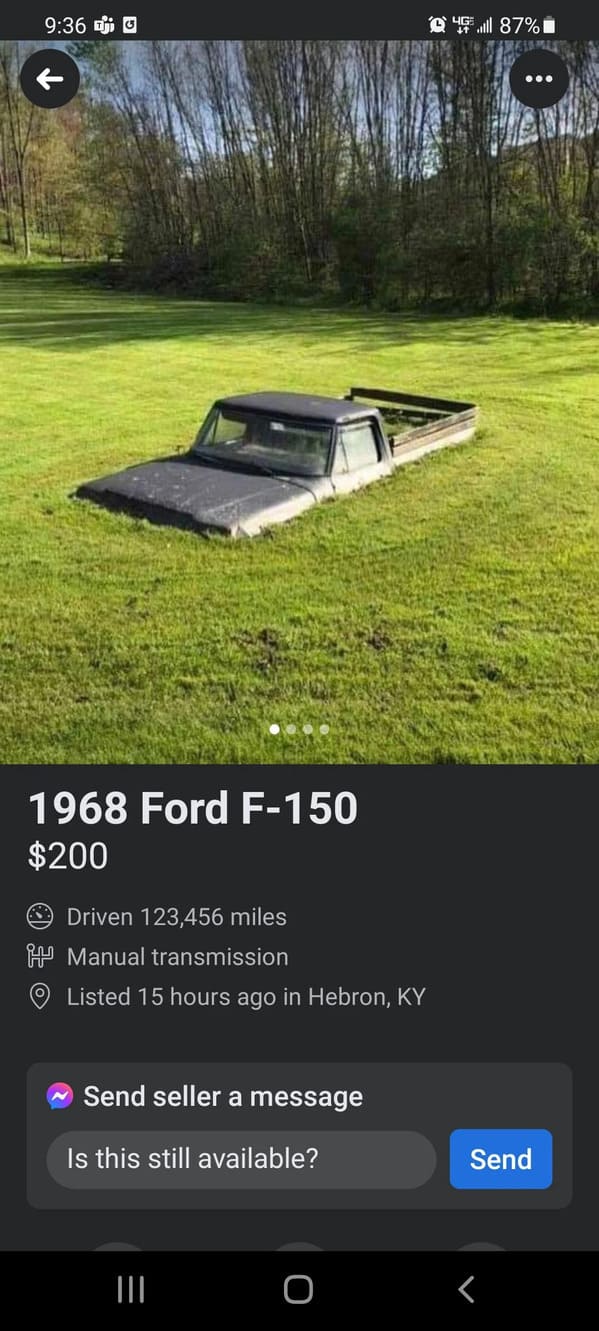Tap the Teams notification icon

click(104, 25)
